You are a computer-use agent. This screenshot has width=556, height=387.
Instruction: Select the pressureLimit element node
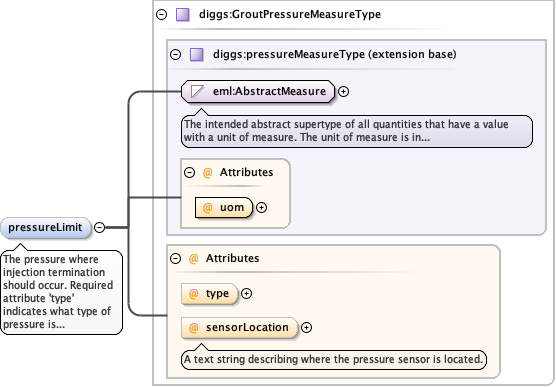(46, 227)
